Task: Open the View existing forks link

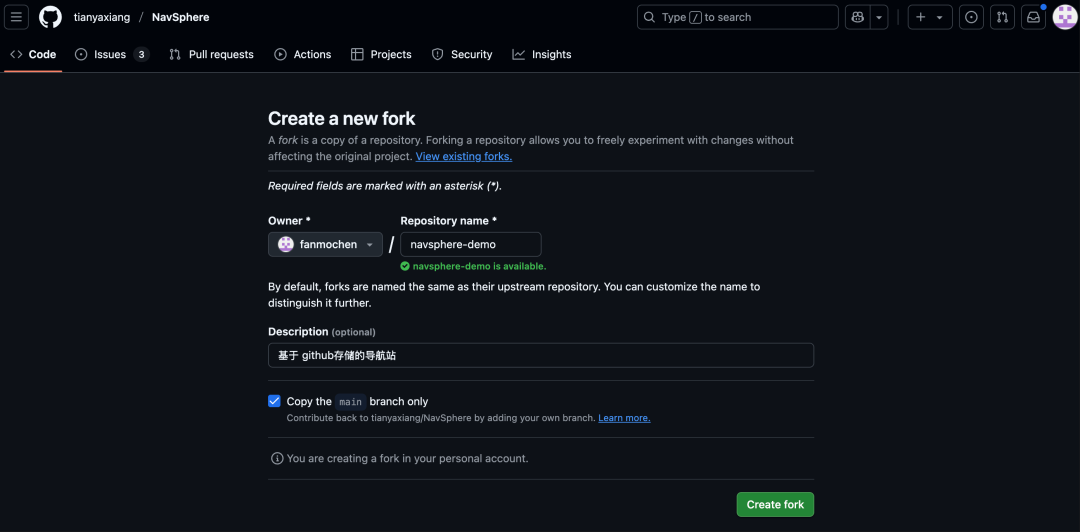Action: 463,156
